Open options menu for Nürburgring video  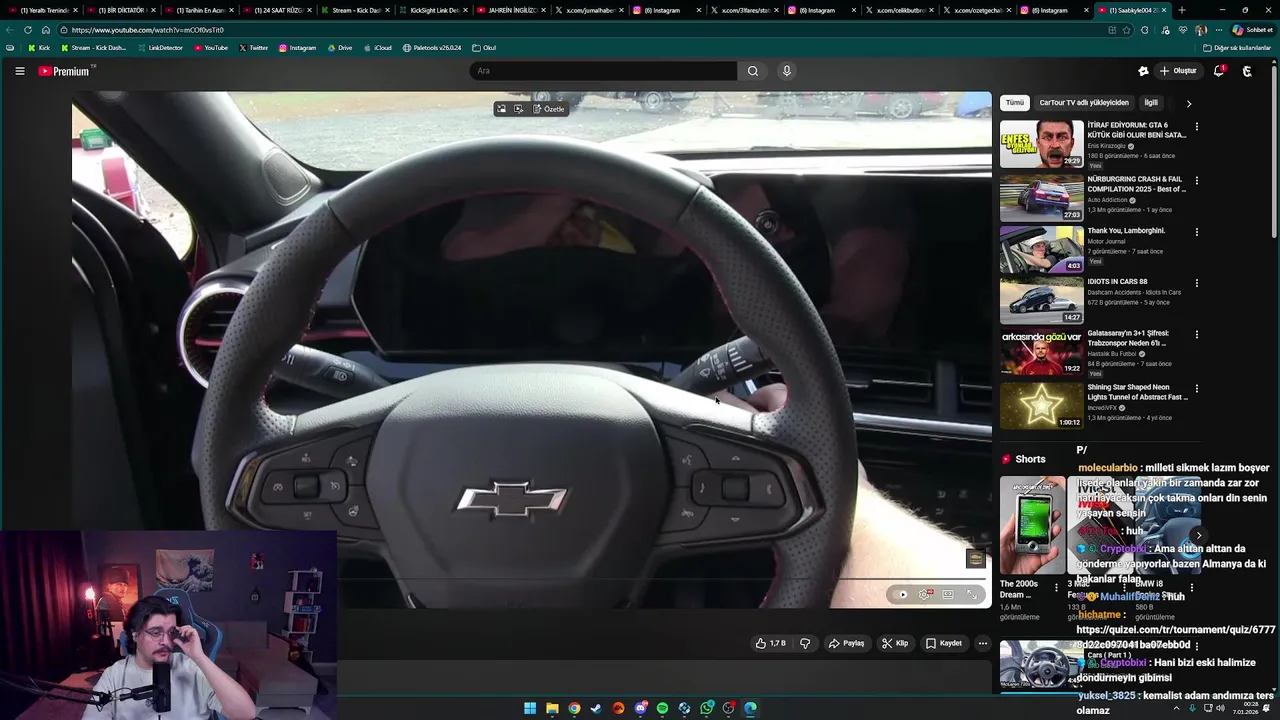[x=1196, y=180]
